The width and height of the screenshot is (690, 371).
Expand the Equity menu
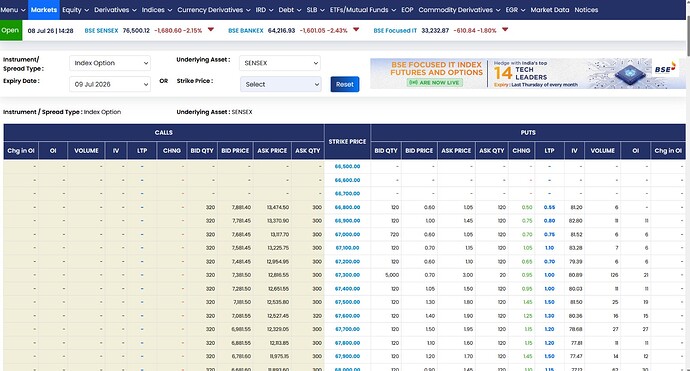click(x=75, y=10)
